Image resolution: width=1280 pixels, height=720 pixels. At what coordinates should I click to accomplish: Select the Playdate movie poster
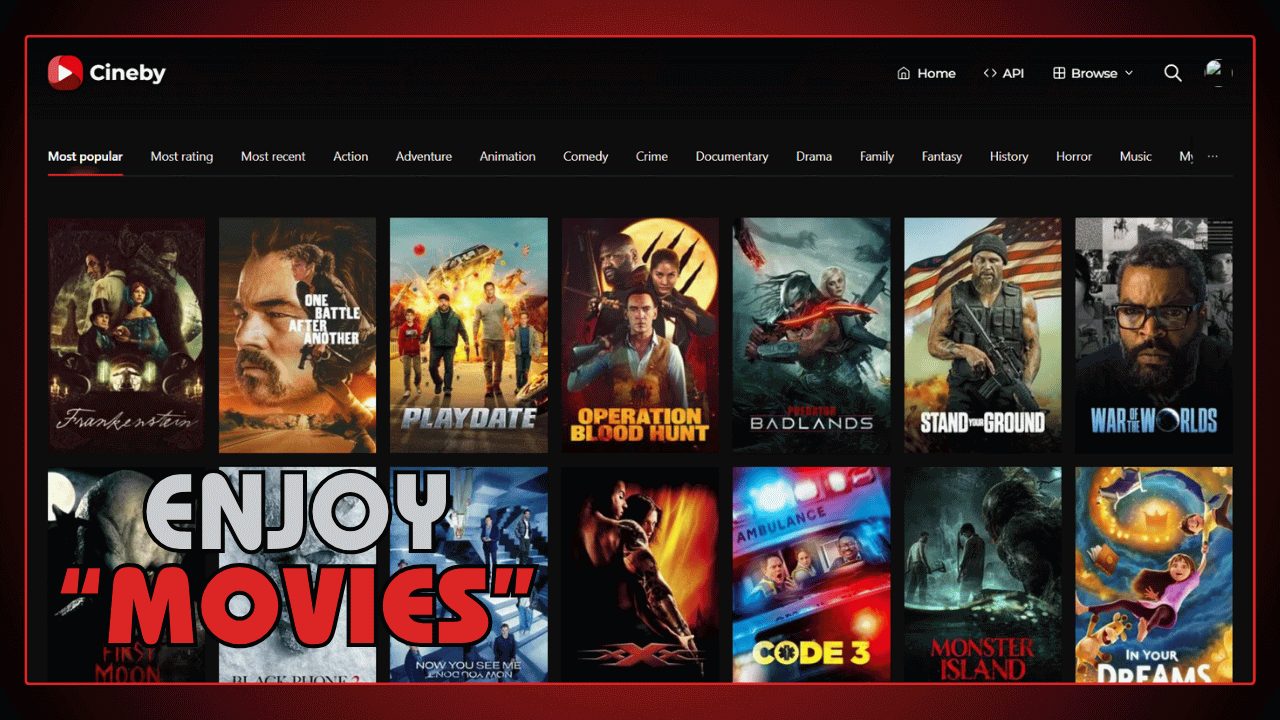pyautogui.click(x=468, y=334)
